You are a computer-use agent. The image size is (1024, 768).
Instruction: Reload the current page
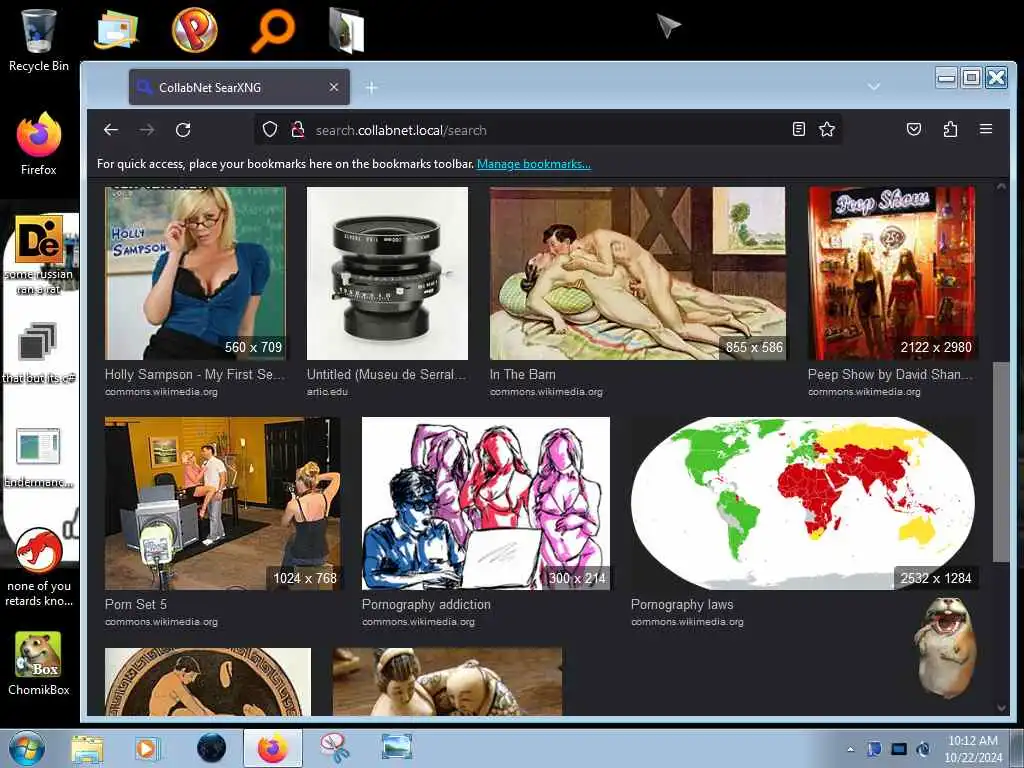(183, 130)
